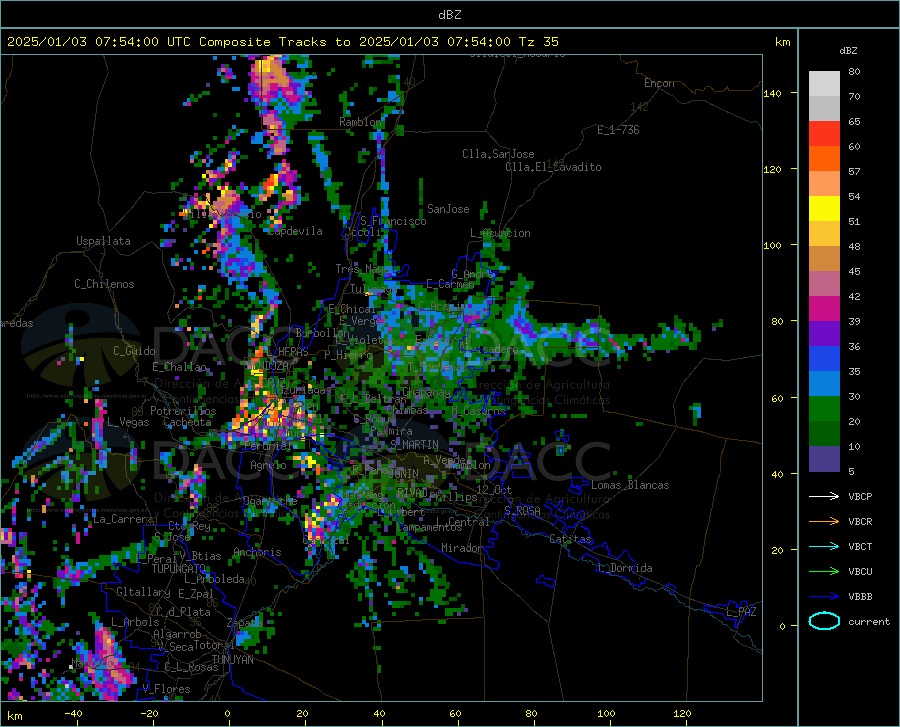
Task: Pick the 39 dBZ purple swatch
Action: click(824, 334)
